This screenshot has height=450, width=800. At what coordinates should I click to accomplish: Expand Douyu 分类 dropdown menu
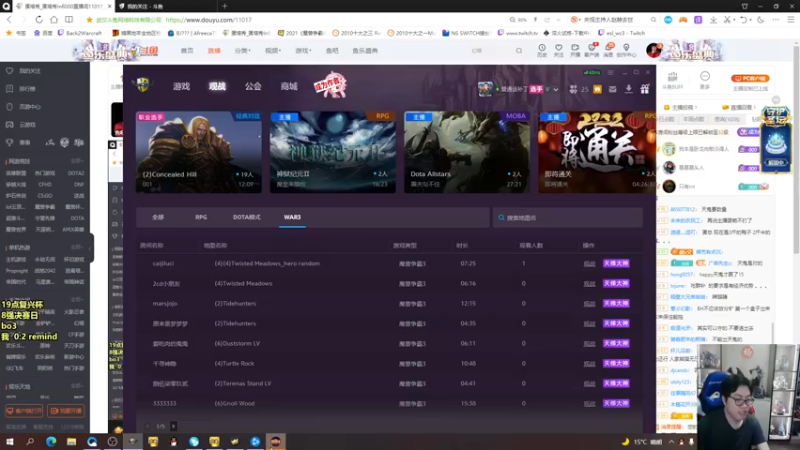[x=242, y=51]
